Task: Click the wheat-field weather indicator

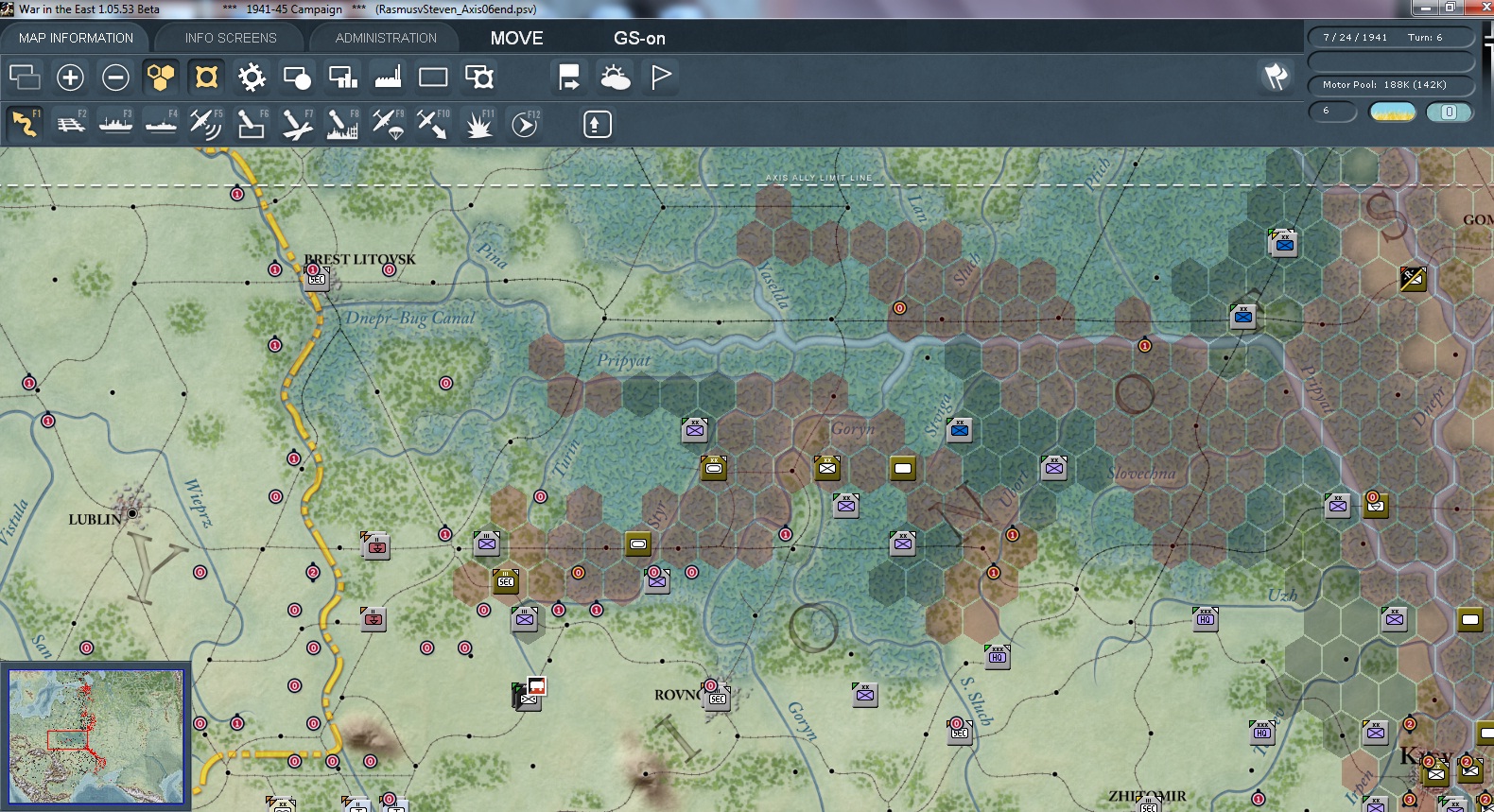Action: (1393, 112)
